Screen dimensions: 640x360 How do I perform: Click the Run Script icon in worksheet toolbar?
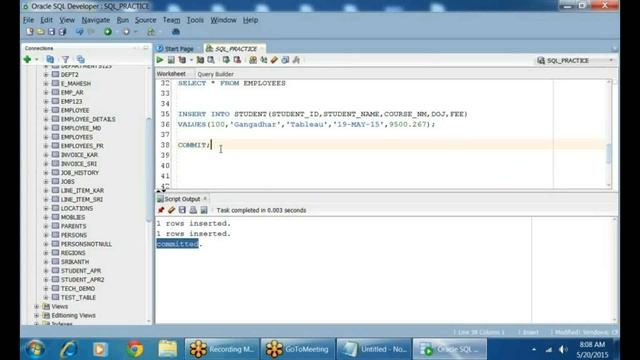click(x=171, y=60)
